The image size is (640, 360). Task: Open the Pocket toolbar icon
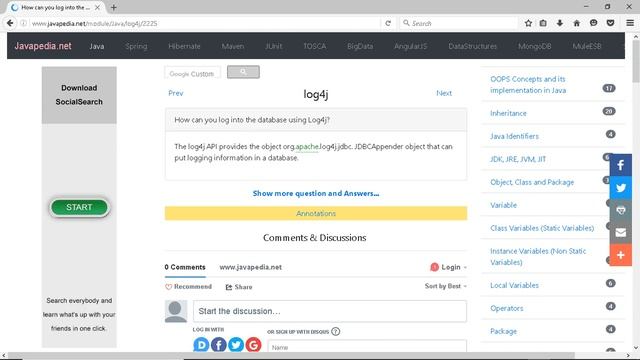[610, 23]
